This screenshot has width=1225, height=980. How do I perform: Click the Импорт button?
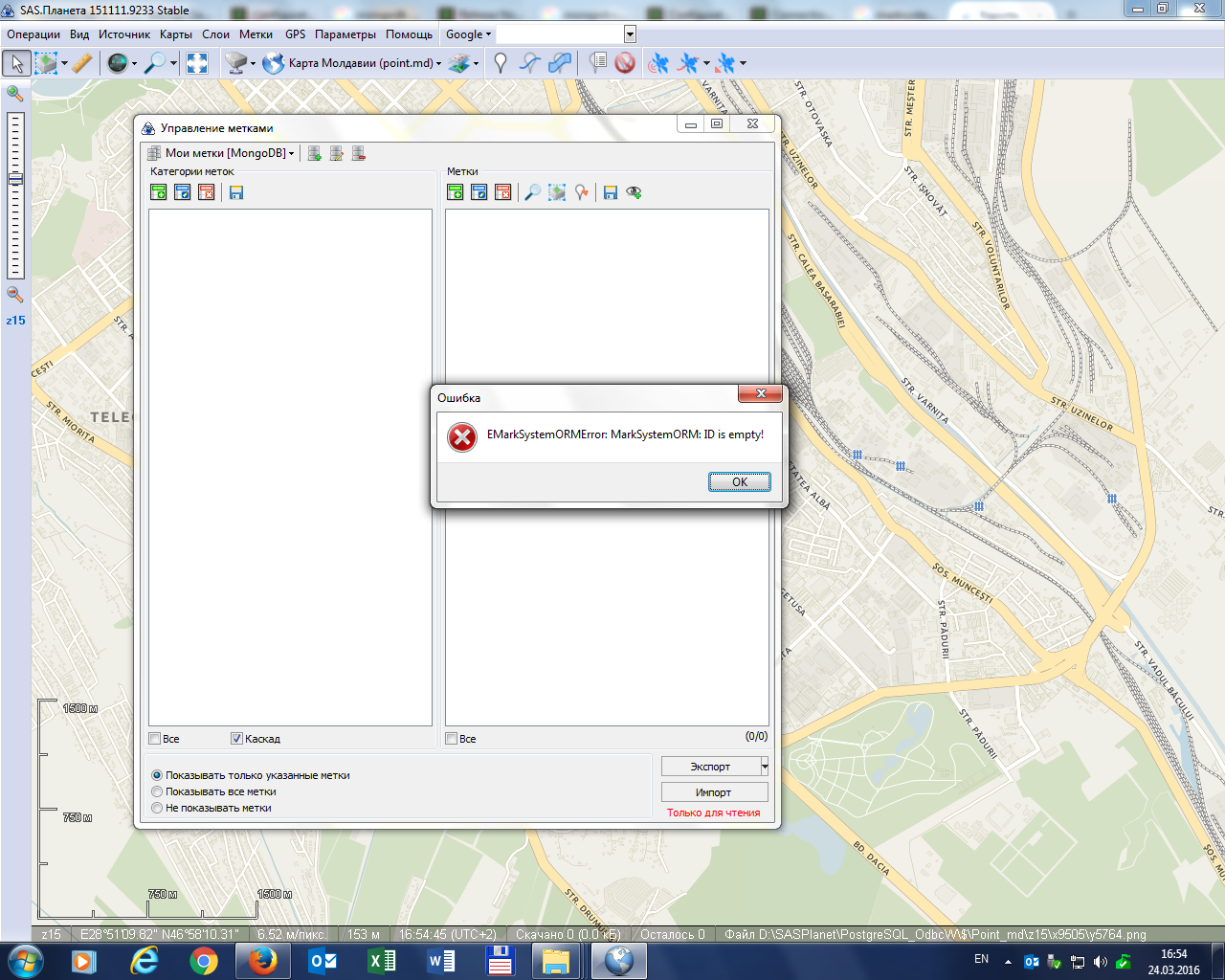pos(713,792)
